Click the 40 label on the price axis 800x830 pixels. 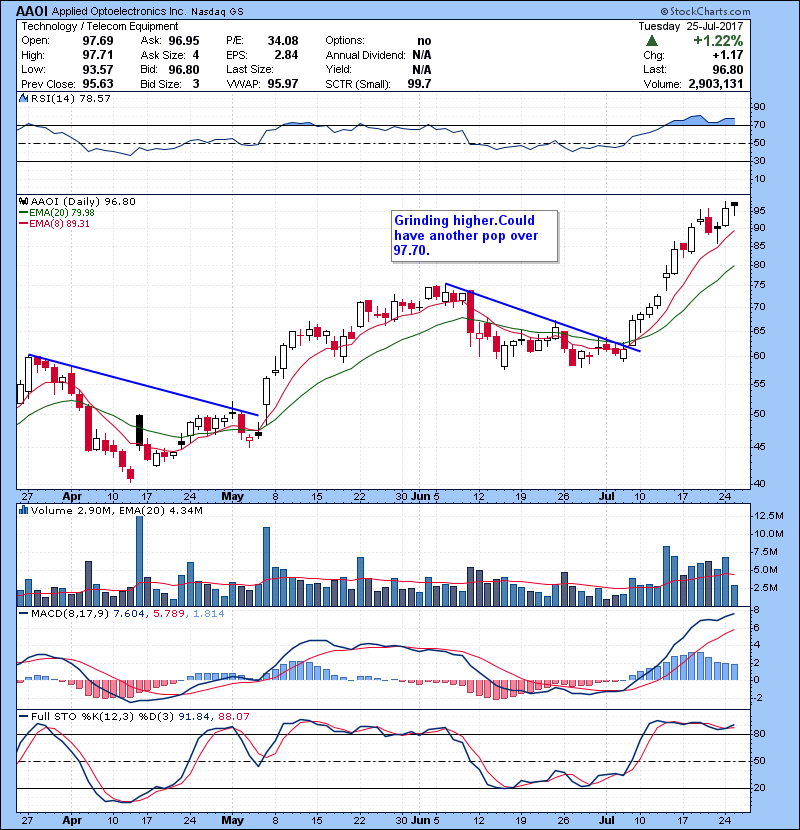click(759, 483)
